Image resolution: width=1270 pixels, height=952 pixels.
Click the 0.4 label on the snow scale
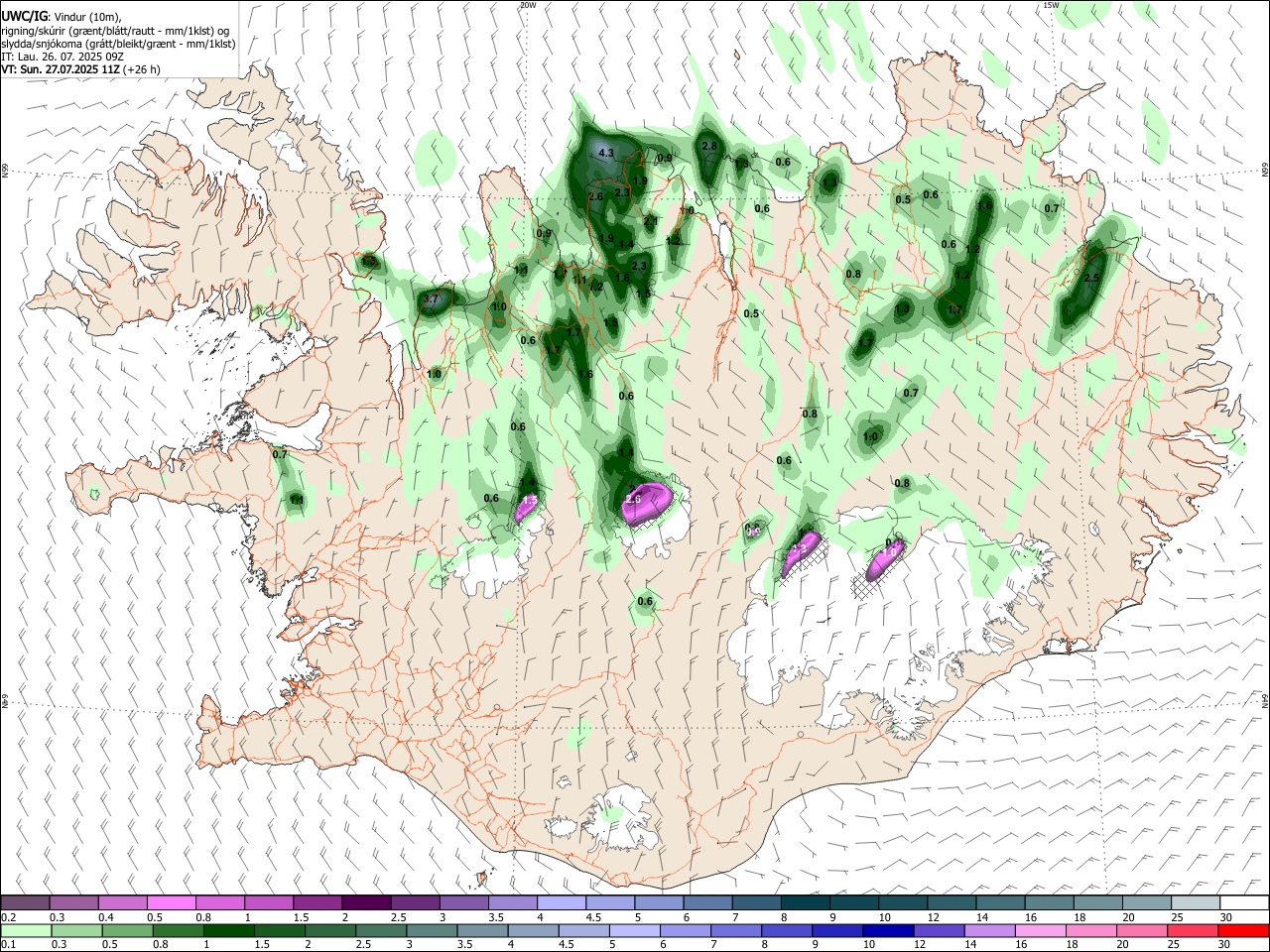pyautogui.click(x=106, y=917)
